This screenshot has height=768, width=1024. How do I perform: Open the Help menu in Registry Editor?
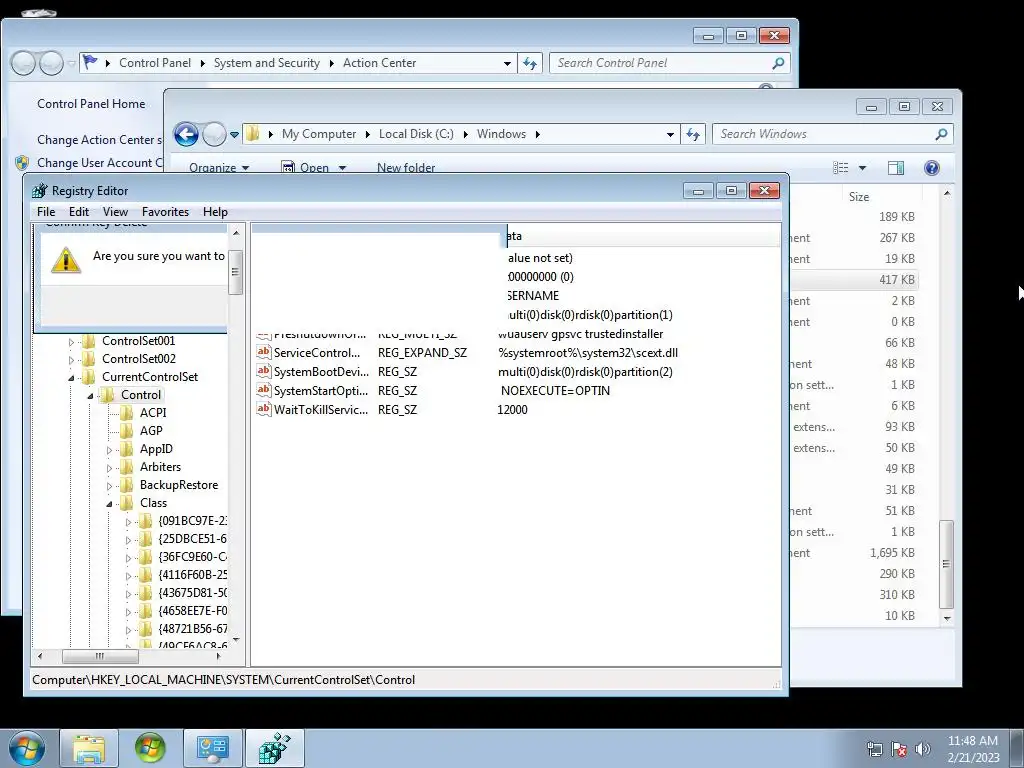pyautogui.click(x=215, y=212)
